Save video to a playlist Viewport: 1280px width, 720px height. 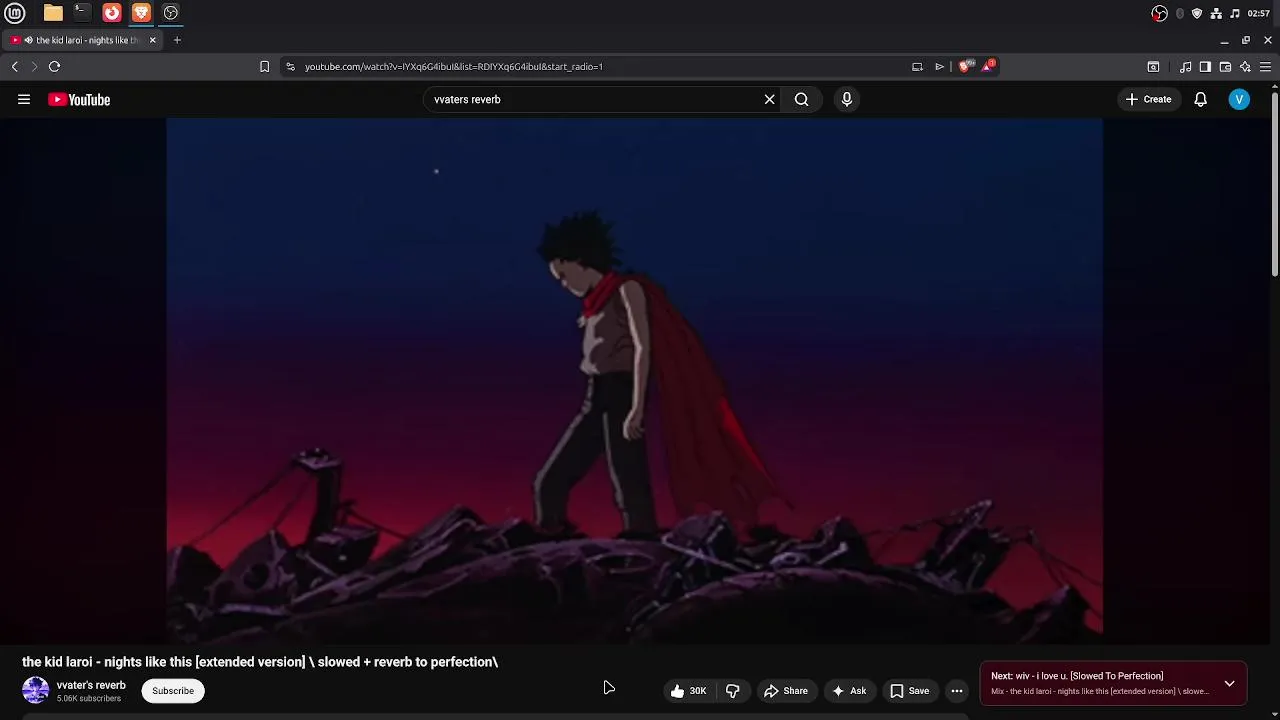[910, 691]
